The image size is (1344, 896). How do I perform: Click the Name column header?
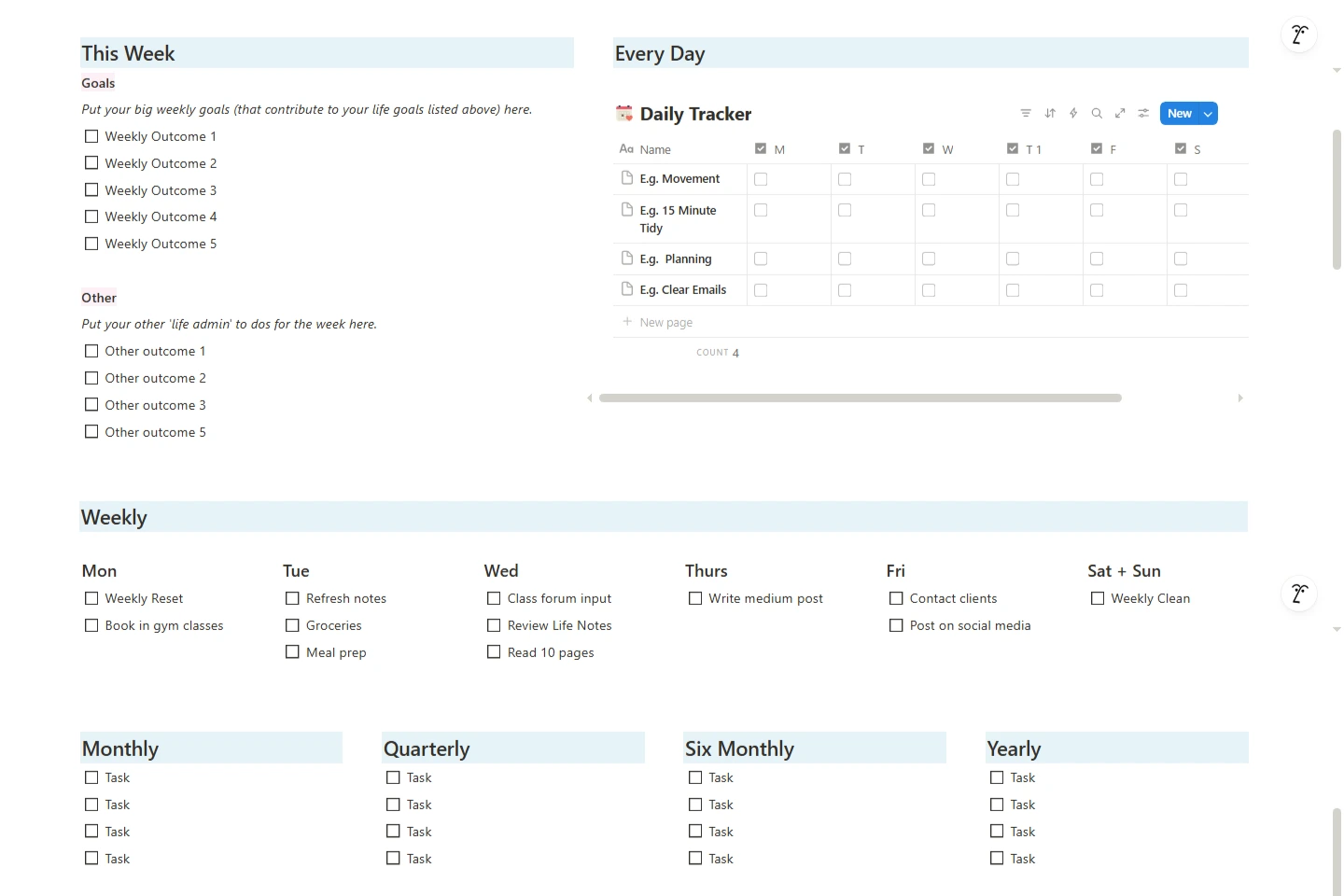click(x=655, y=149)
